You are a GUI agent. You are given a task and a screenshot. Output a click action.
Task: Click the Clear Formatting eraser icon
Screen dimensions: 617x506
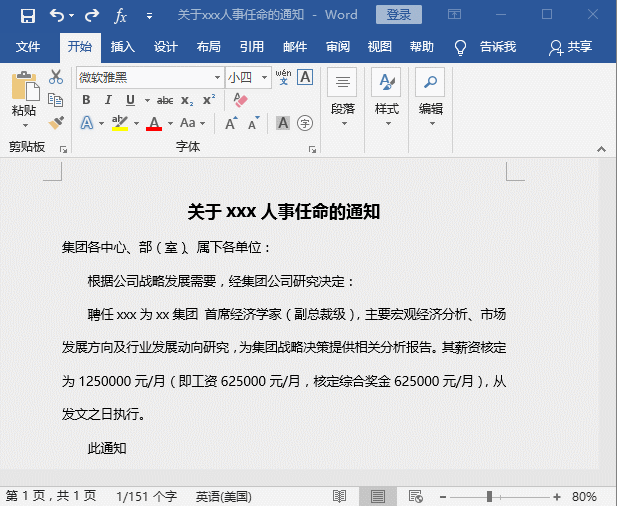coord(240,100)
